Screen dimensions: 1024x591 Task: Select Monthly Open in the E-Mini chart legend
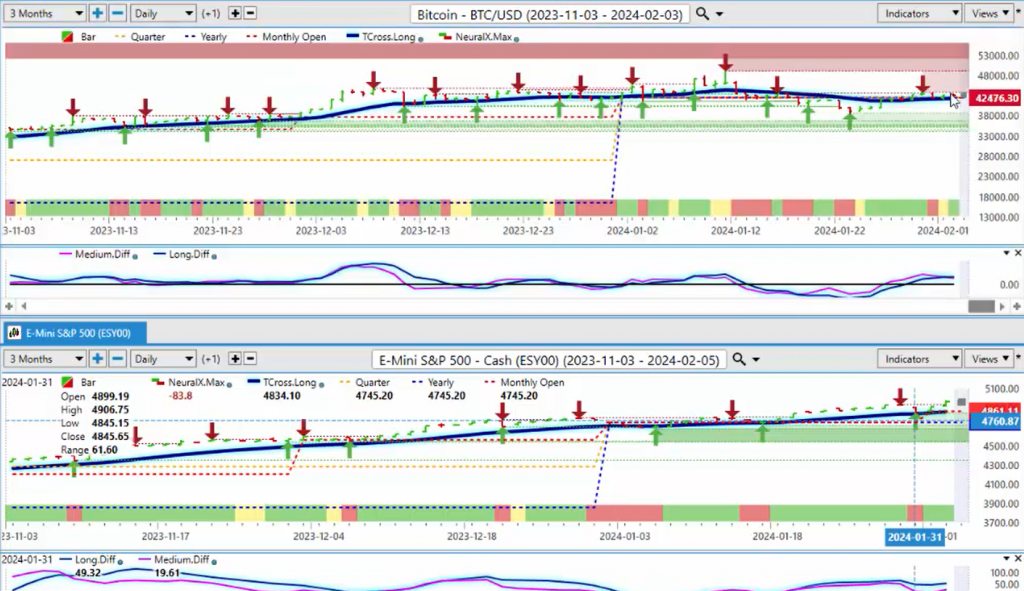click(x=532, y=383)
